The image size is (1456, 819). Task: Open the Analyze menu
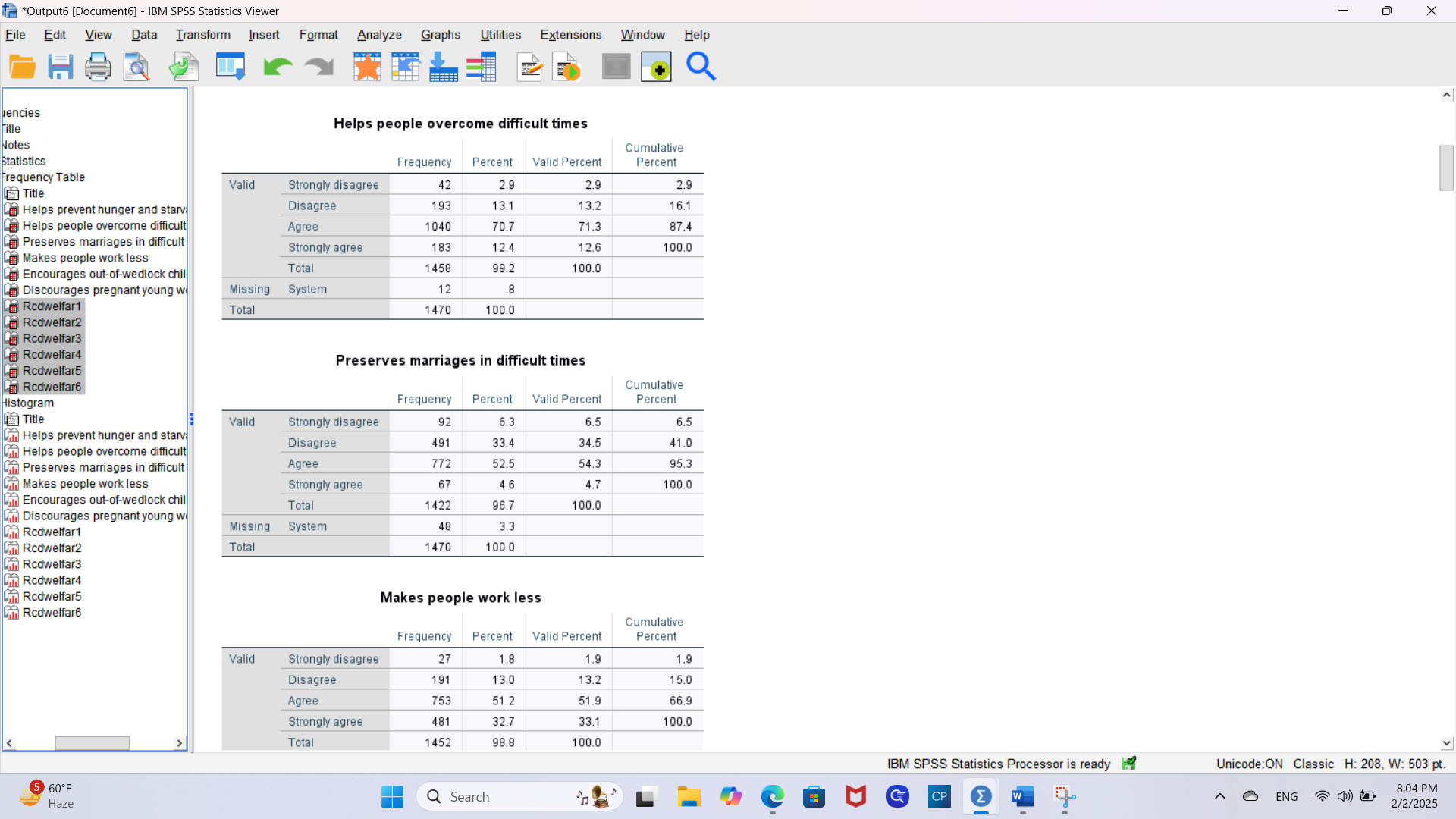click(x=378, y=35)
